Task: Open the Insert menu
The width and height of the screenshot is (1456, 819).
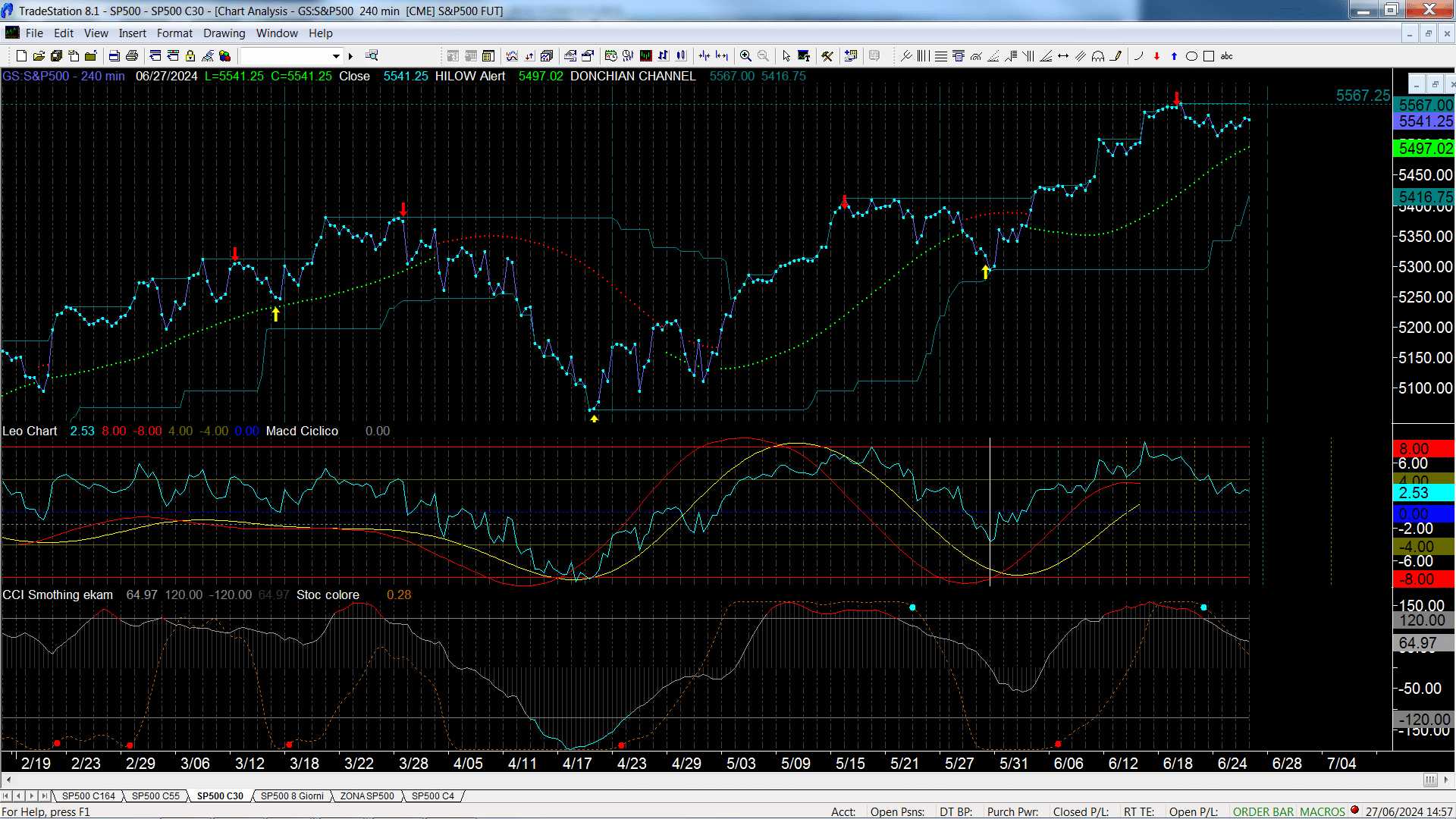Action: point(132,33)
